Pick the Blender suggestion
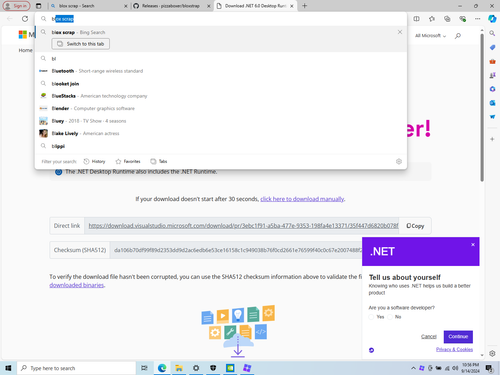The width and height of the screenshot is (500, 375). (x=221, y=108)
